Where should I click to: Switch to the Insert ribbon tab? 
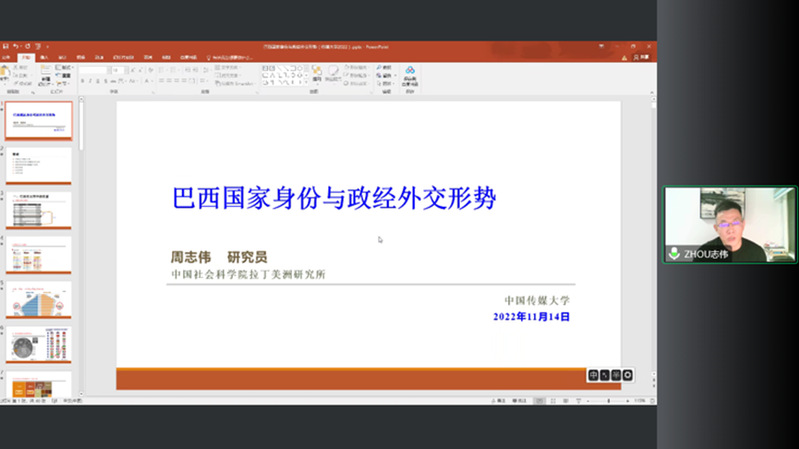(44, 57)
